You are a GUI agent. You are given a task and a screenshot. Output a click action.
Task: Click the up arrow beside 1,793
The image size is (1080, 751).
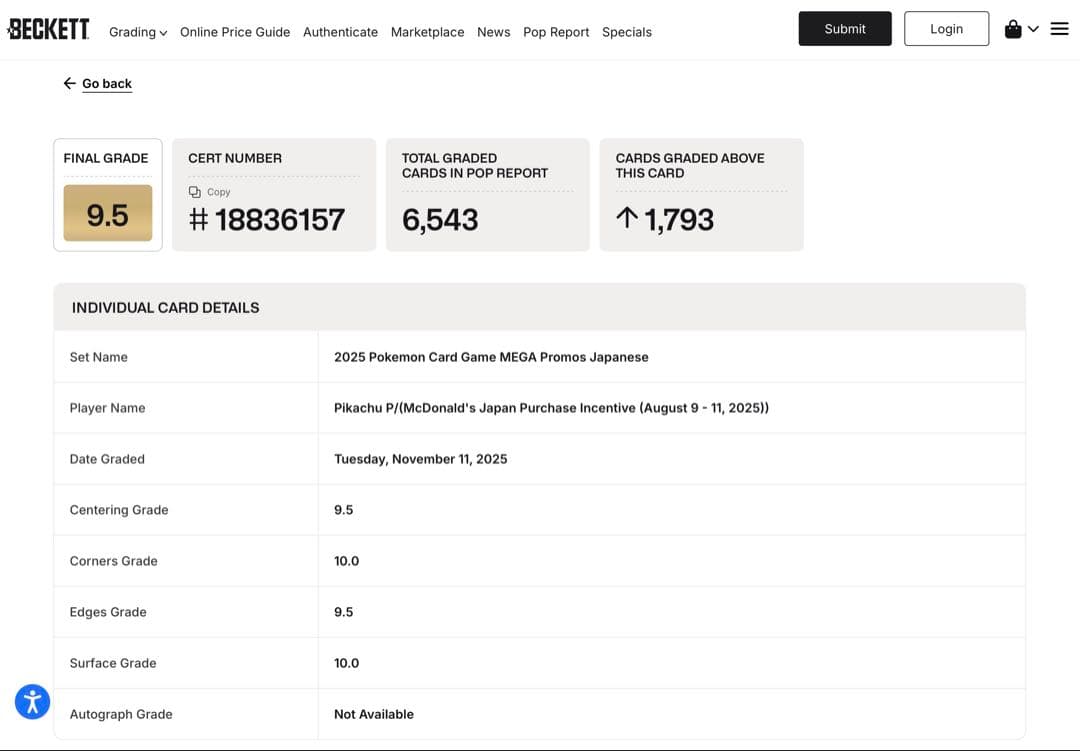click(x=627, y=218)
